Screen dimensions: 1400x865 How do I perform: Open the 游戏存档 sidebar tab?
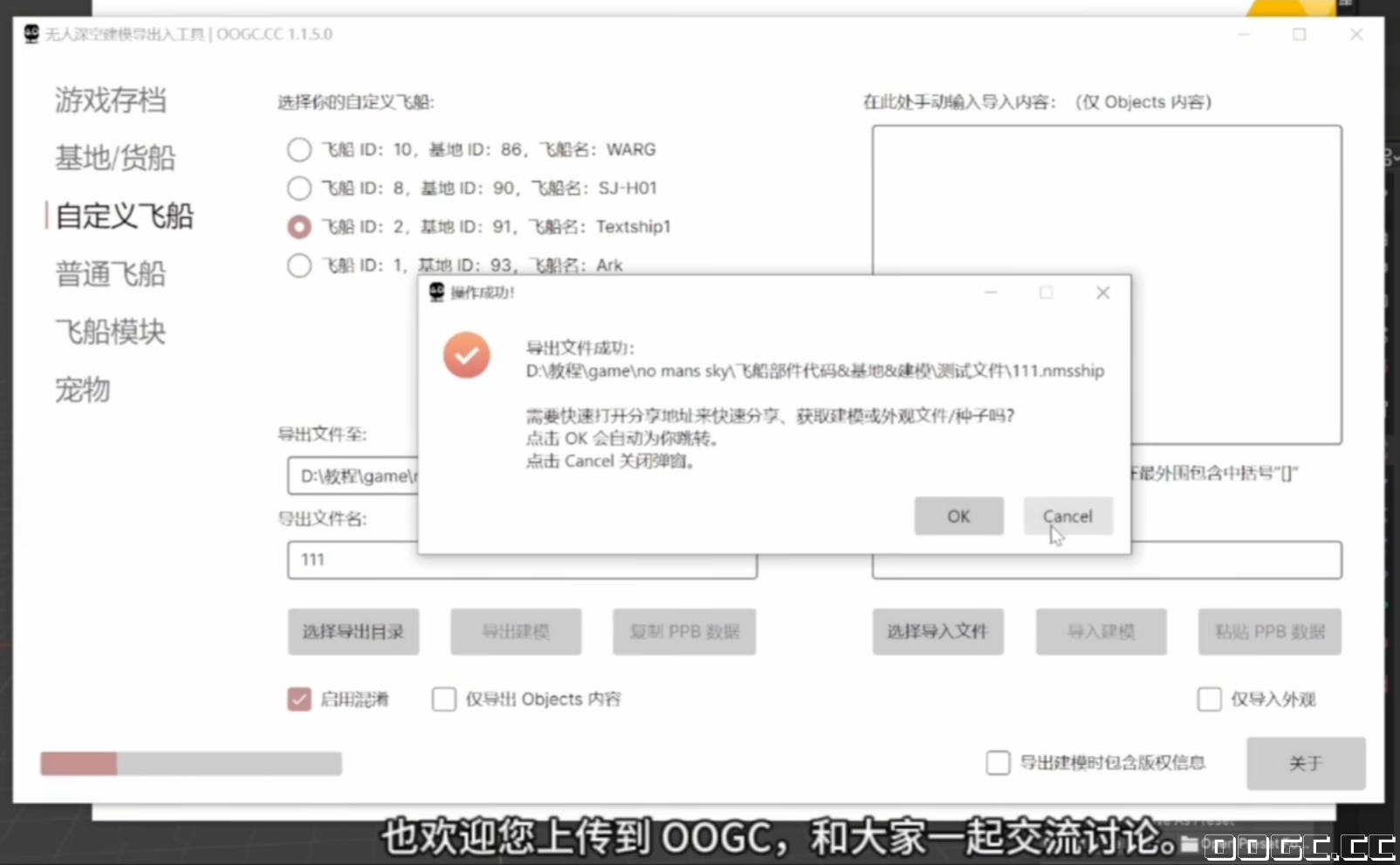[x=110, y=100]
